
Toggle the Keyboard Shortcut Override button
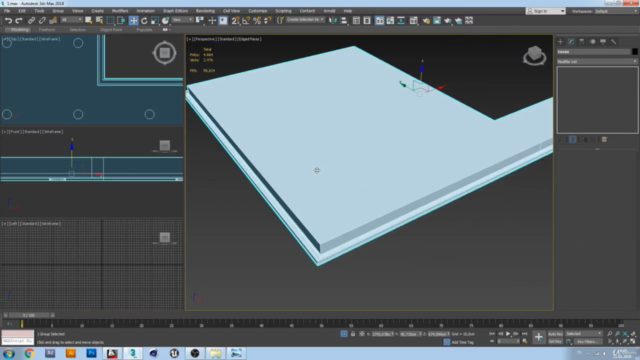pyautogui.click(x=223, y=20)
